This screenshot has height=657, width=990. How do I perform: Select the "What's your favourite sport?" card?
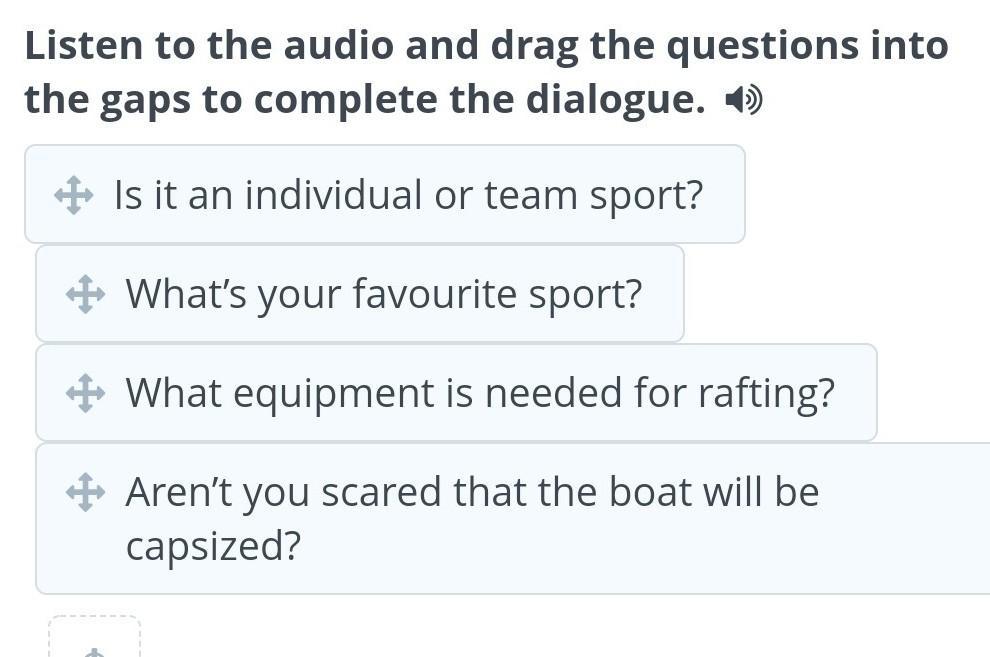point(383,294)
